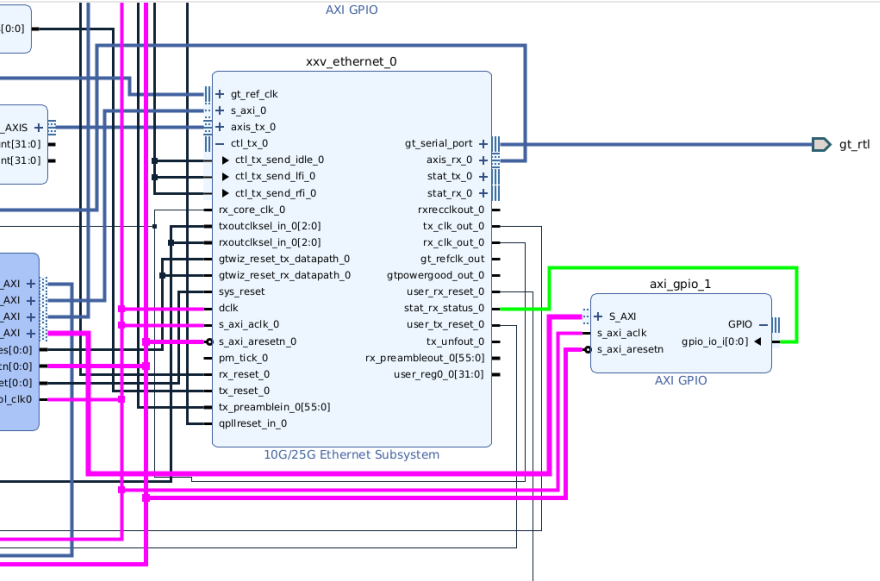Click the xxv_ethernet_0 block title
The width and height of the screenshot is (880, 581).
[x=351, y=61]
